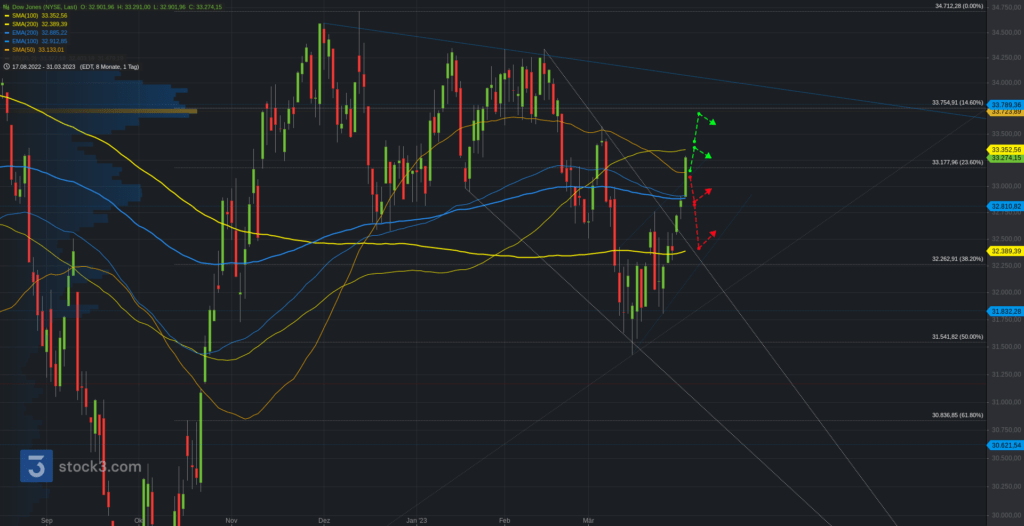The height and width of the screenshot is (526, 1024).
Task: Click the candlestick chart icon before Dow Jones
Action: pyautogui.click(x=7, y=7)
